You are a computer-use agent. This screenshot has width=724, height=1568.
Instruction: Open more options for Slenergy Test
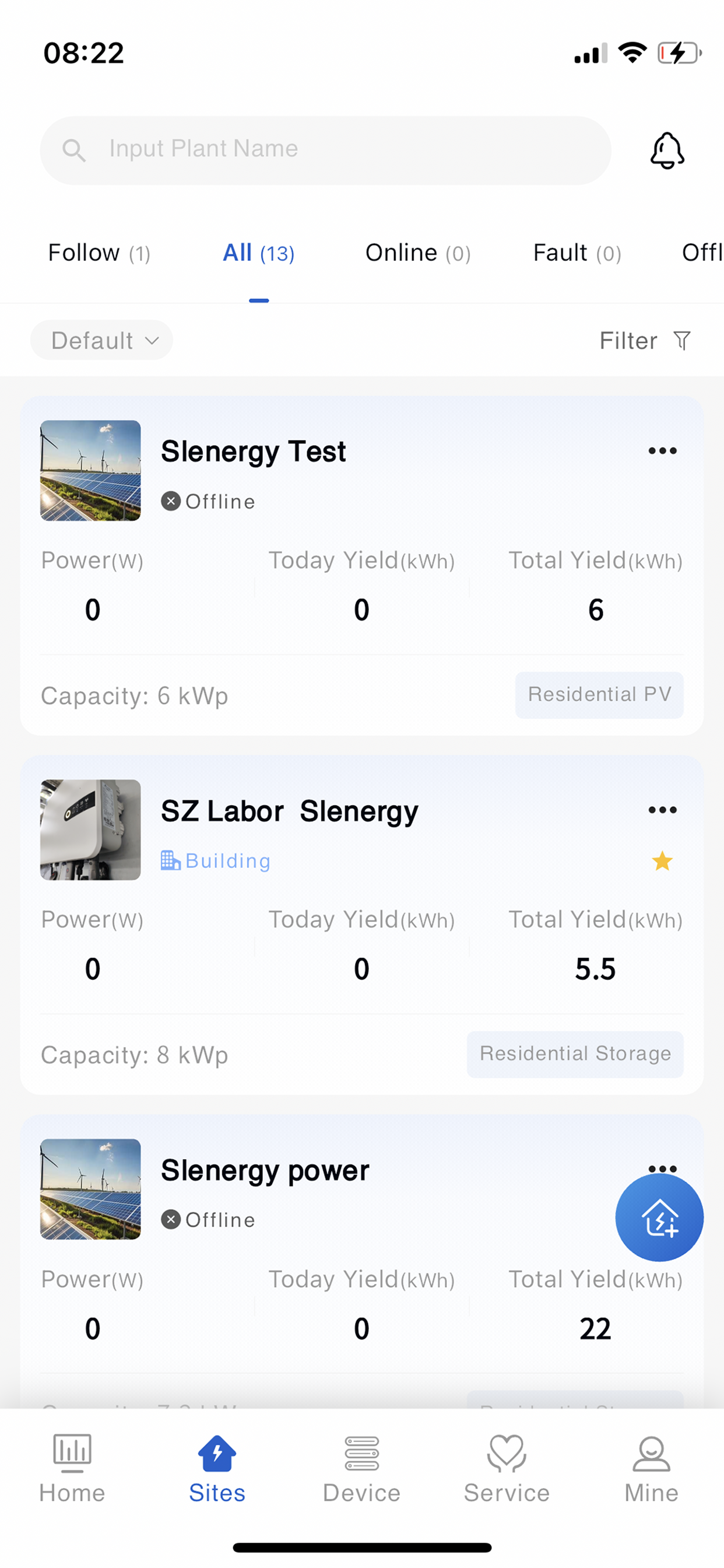point(662,451)
